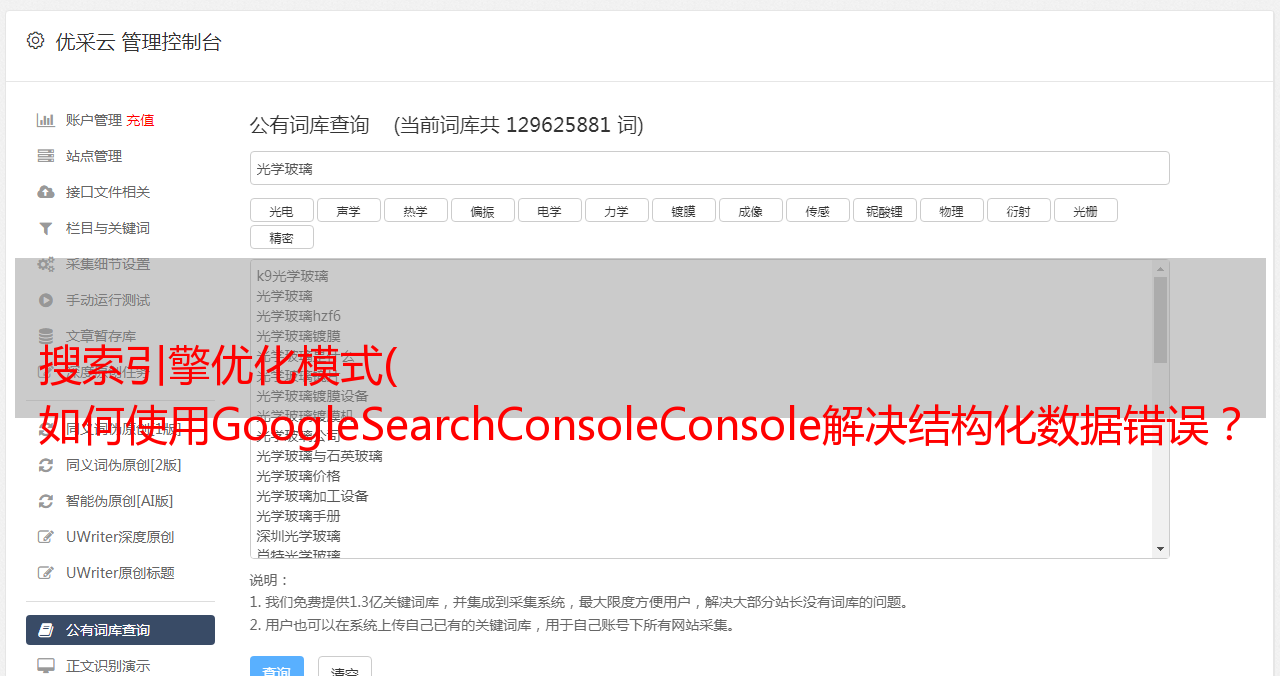Select the 偏振 tag button
Screen dimensions: 1280x676
[x=482, y=210]
